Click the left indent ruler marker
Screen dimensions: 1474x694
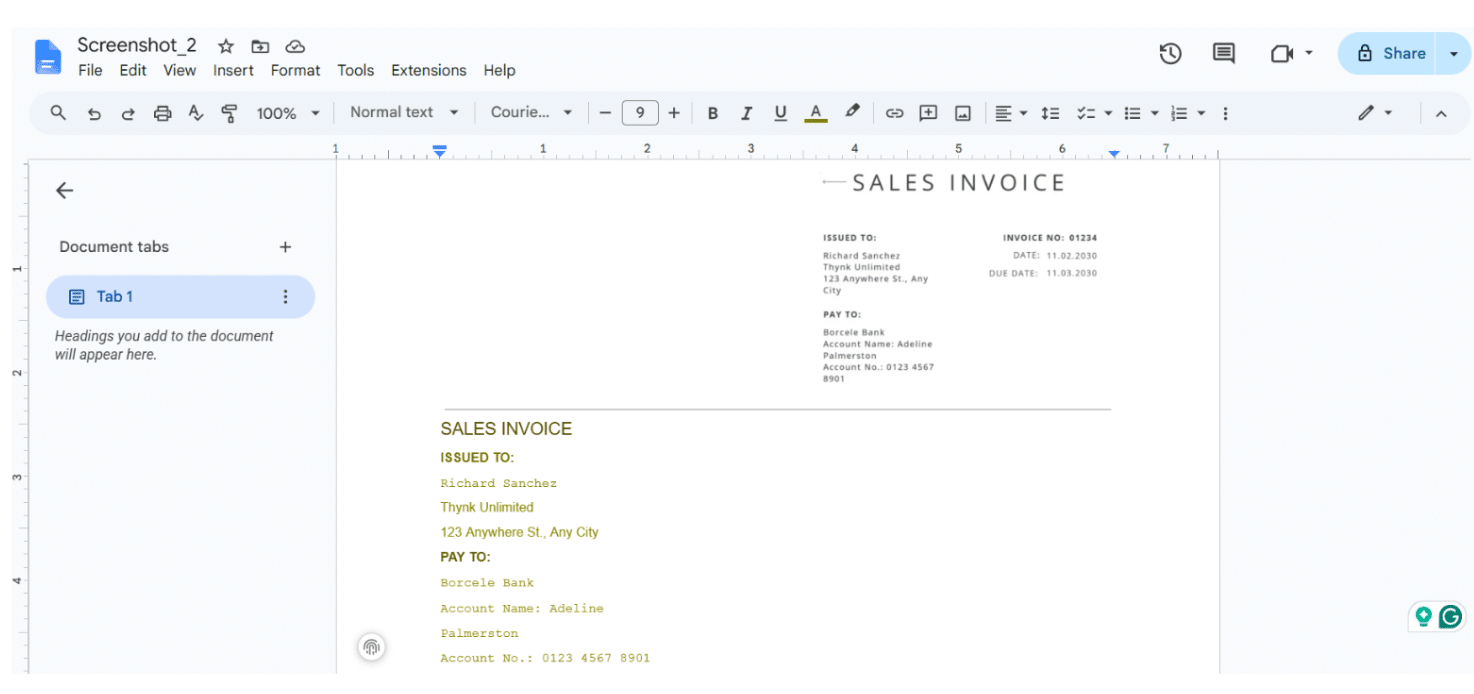point(439,152)
